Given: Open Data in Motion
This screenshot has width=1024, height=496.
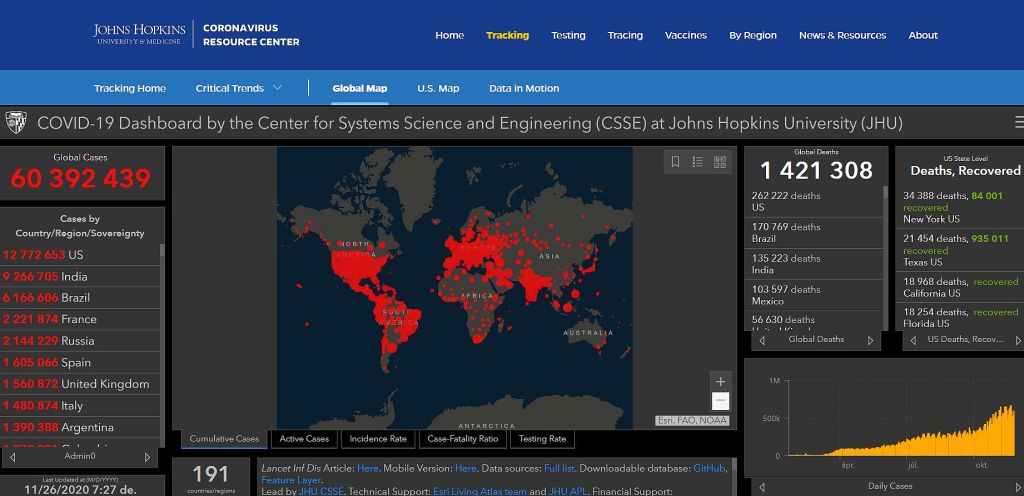Looking at the screenshot, I should click(x=524, y=88).
